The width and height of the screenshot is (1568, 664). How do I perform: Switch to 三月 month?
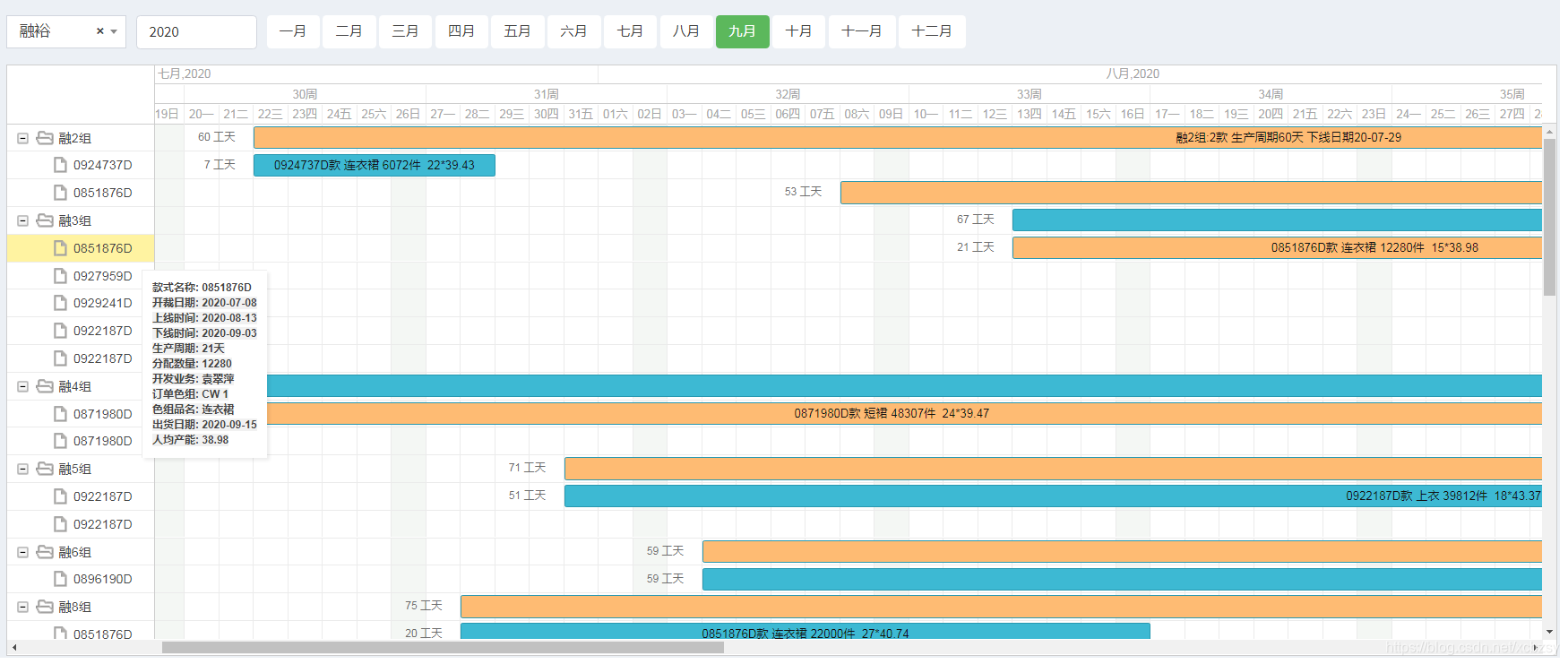tap(406, 31)
